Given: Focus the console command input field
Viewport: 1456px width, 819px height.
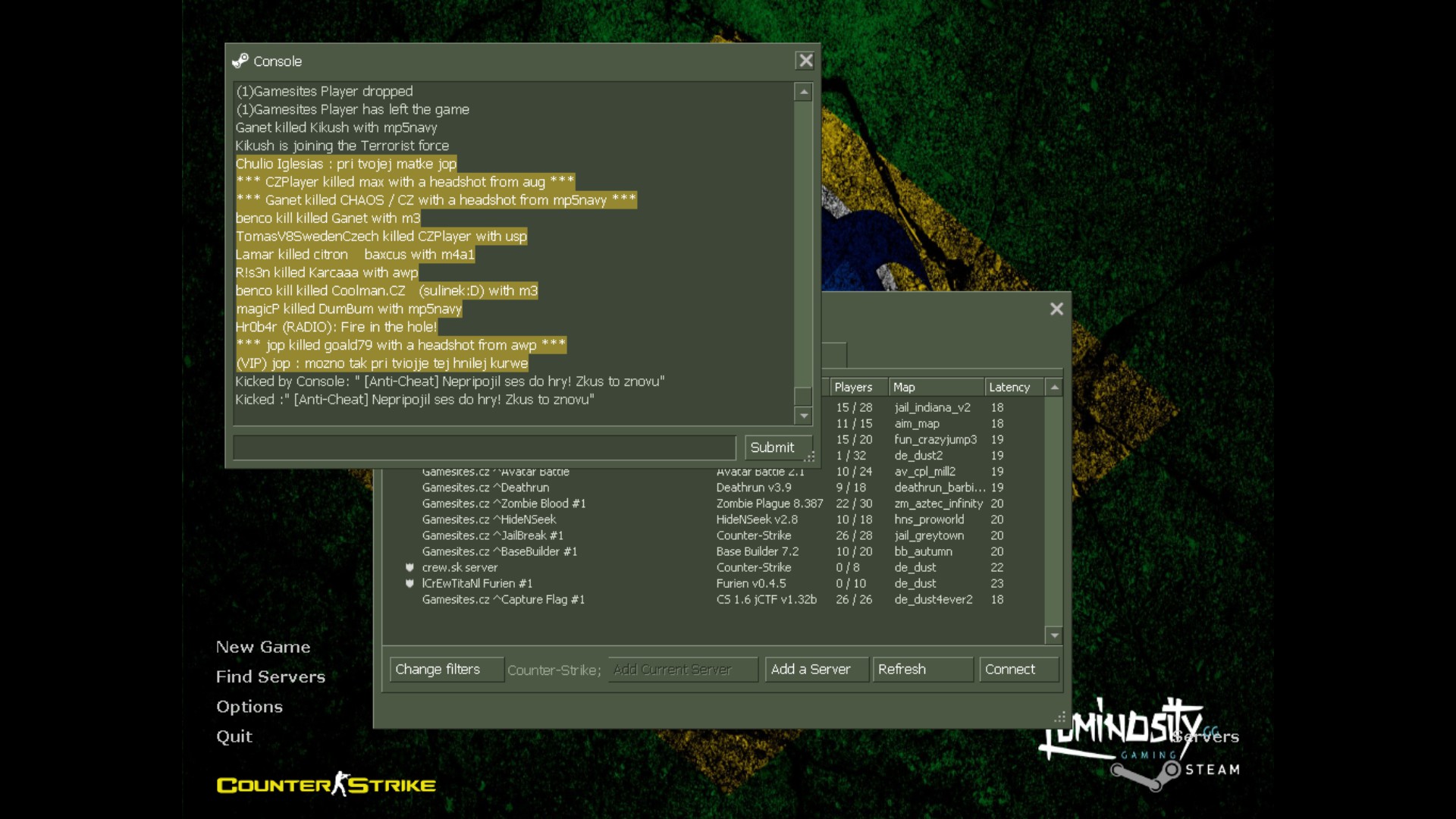Looking at the screenshot, I should 485,447.
